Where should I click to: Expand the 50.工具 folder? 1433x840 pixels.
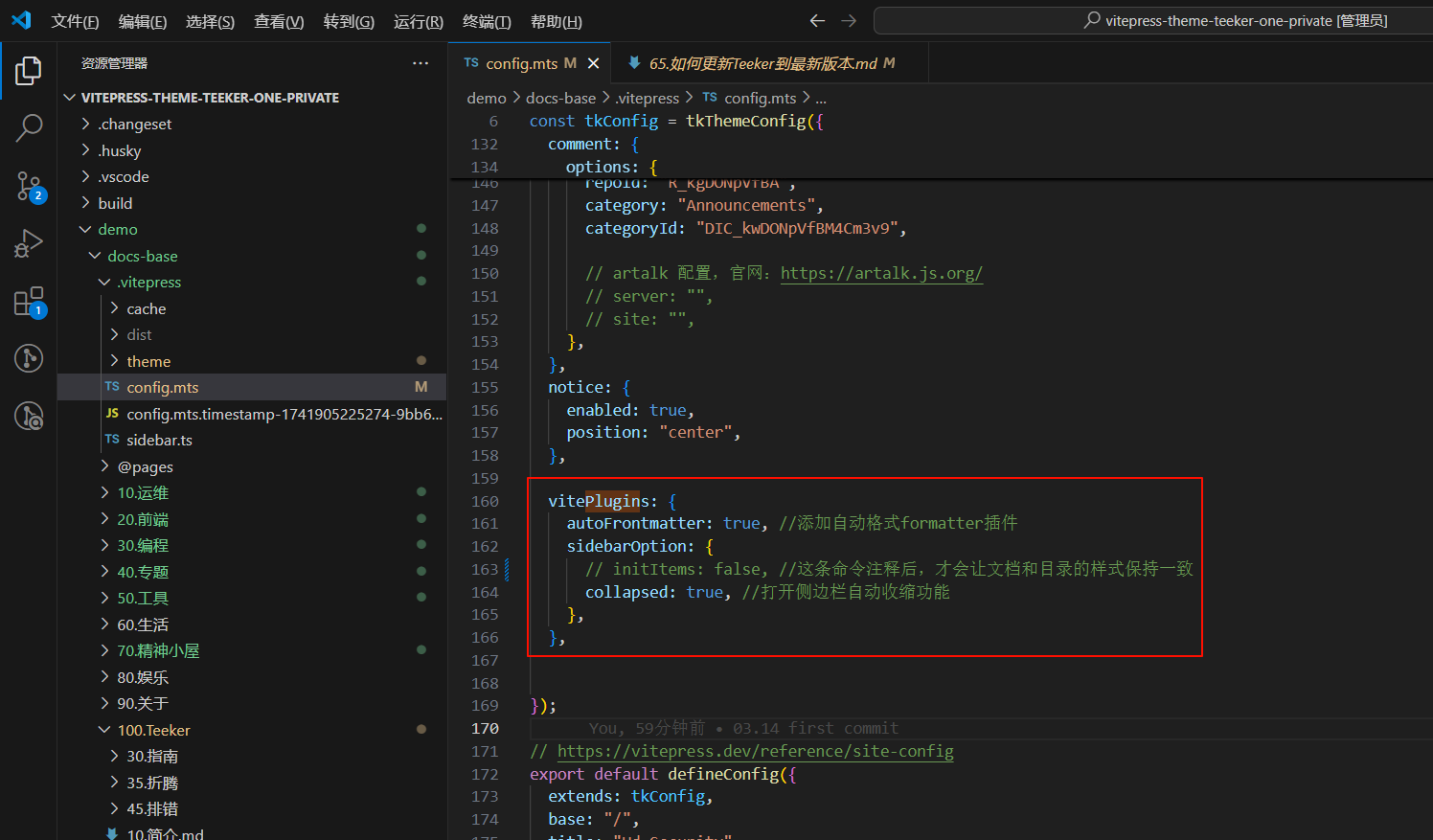pyautogui.click(x=143, y=598)
